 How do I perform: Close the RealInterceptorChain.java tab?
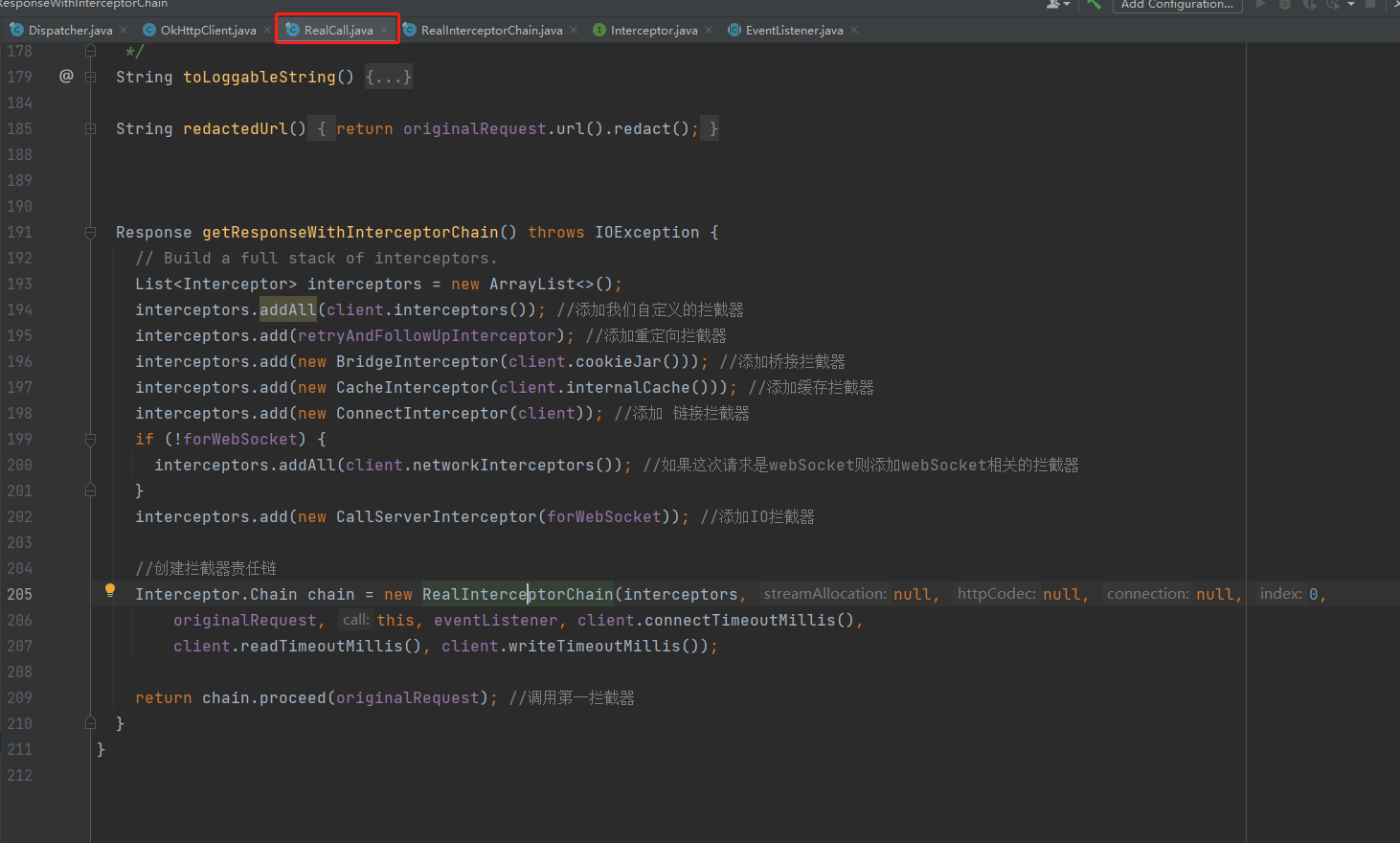coord(574,30)
